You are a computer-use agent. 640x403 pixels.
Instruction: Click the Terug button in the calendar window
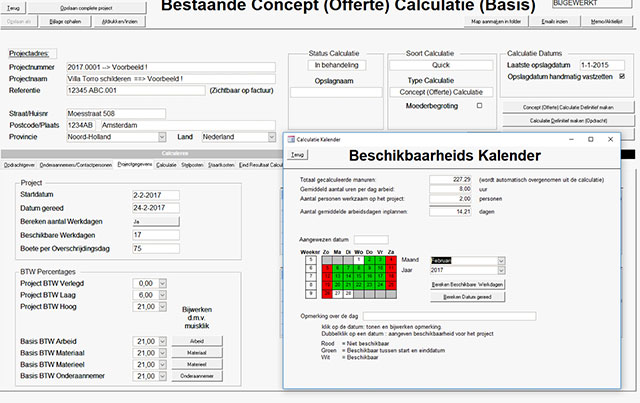point(297,156)
